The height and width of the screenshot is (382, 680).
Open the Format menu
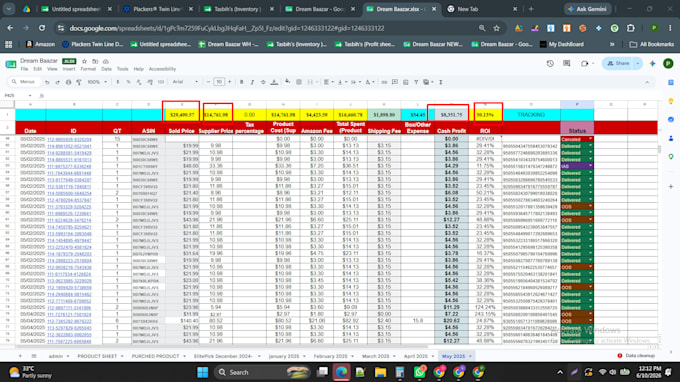point(88,69)
